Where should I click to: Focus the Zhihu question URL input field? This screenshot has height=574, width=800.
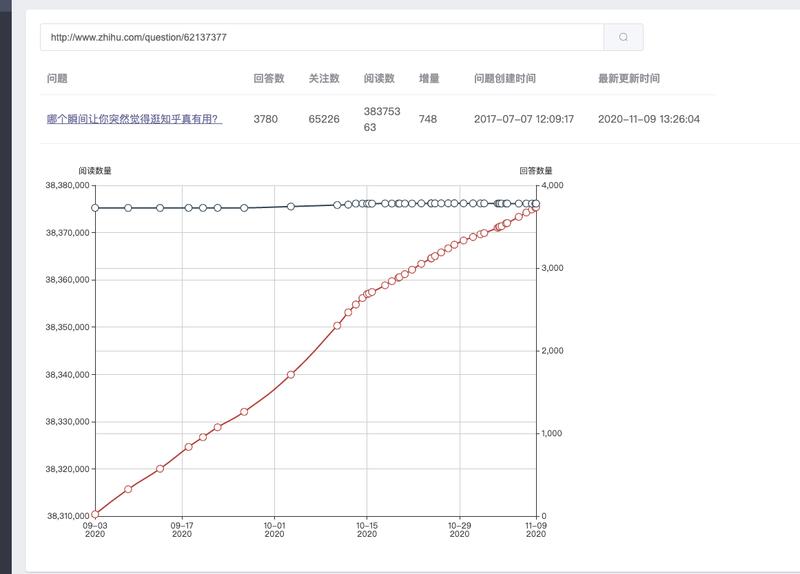coord(322,37)
